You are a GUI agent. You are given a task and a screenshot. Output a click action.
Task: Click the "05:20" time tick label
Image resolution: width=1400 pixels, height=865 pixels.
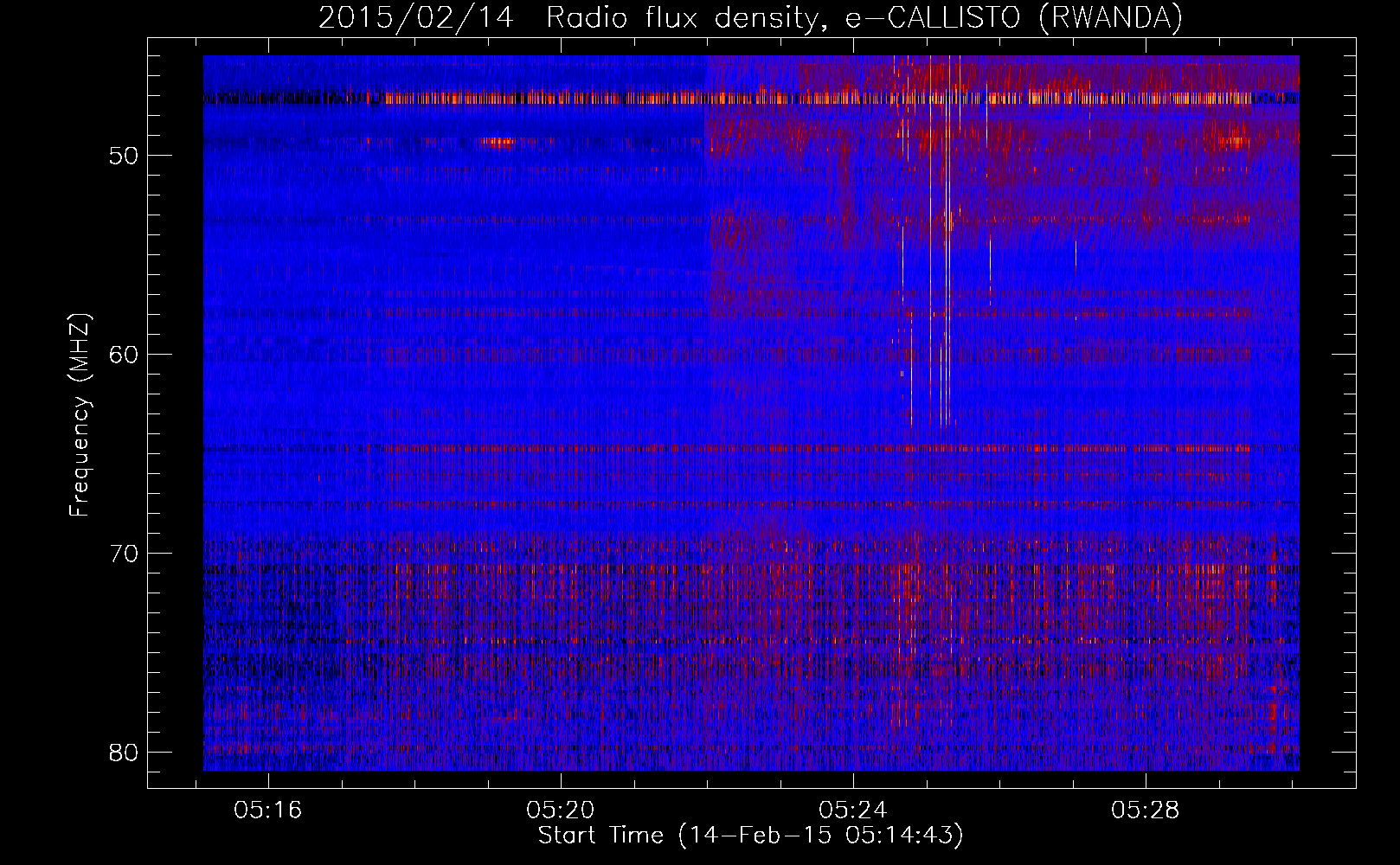[561, 811]
